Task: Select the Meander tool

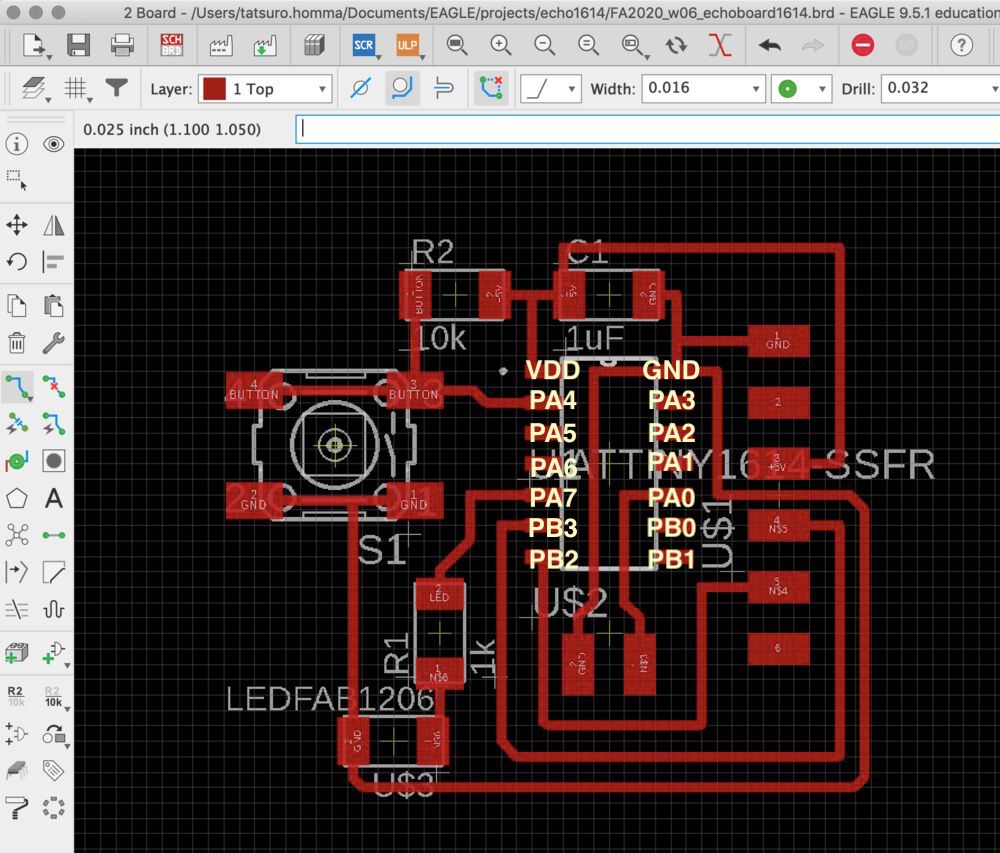Action: tap(54, 609)
